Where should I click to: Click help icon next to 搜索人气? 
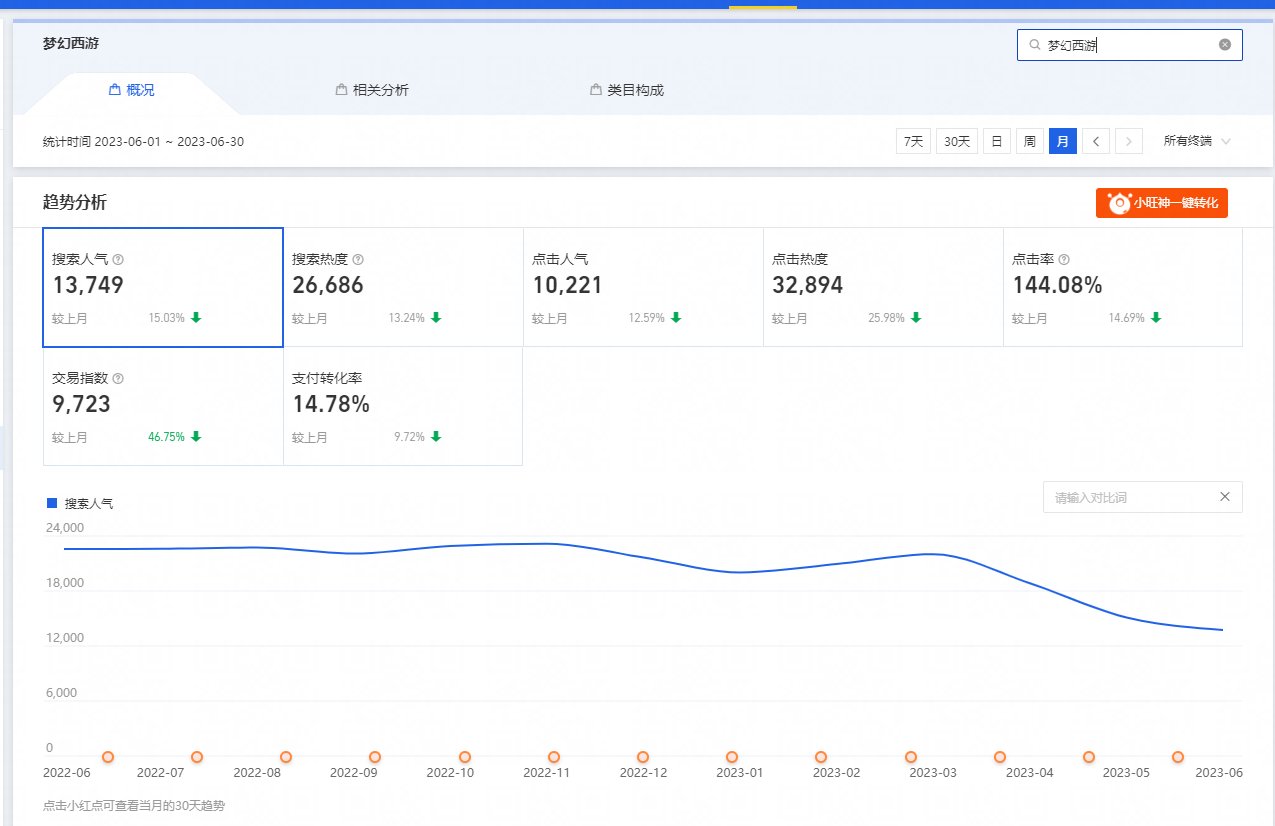(119, 260)
